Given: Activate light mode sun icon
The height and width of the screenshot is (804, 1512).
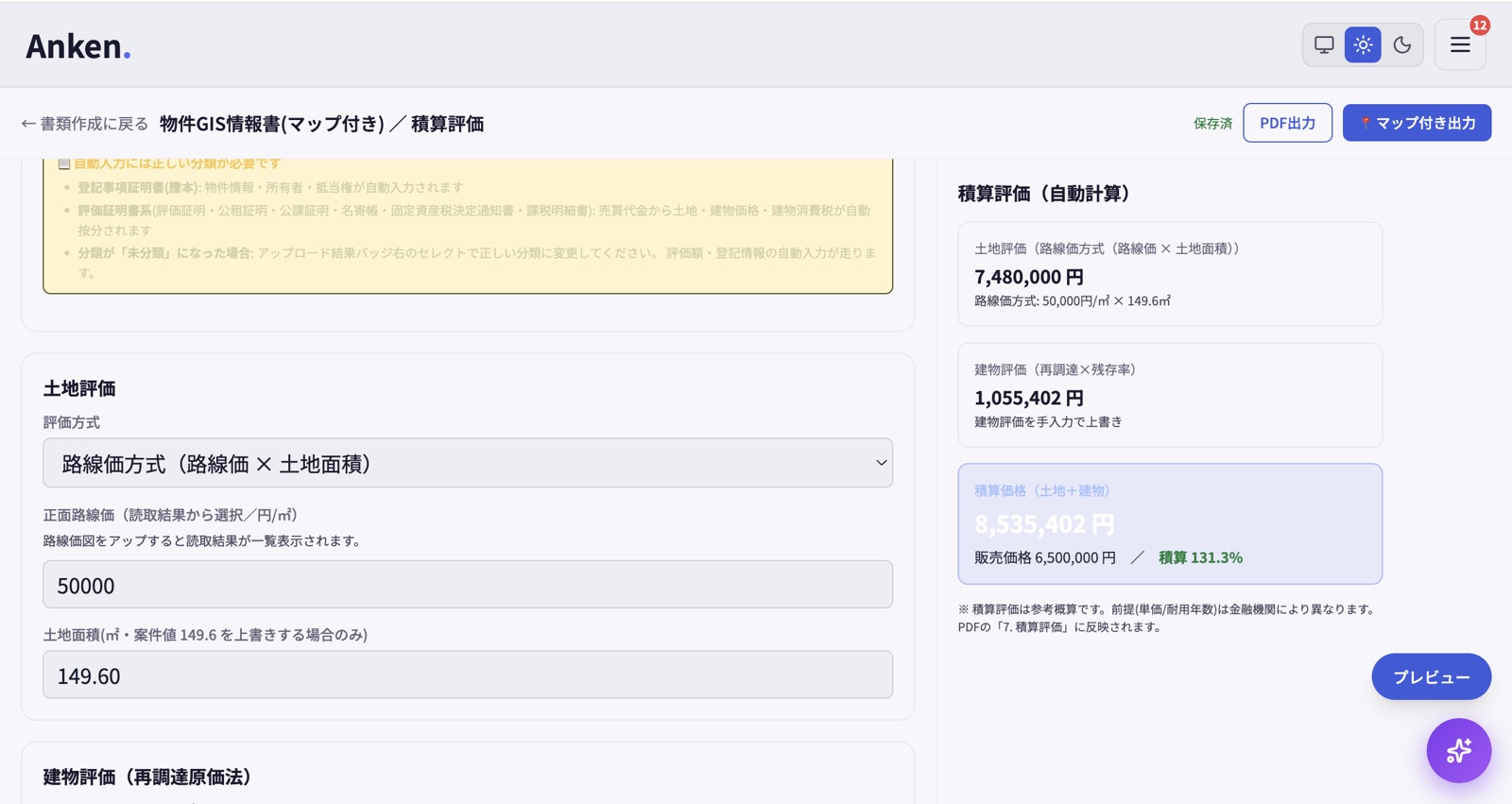Looking at the screenshot, I should (1363, 44).
